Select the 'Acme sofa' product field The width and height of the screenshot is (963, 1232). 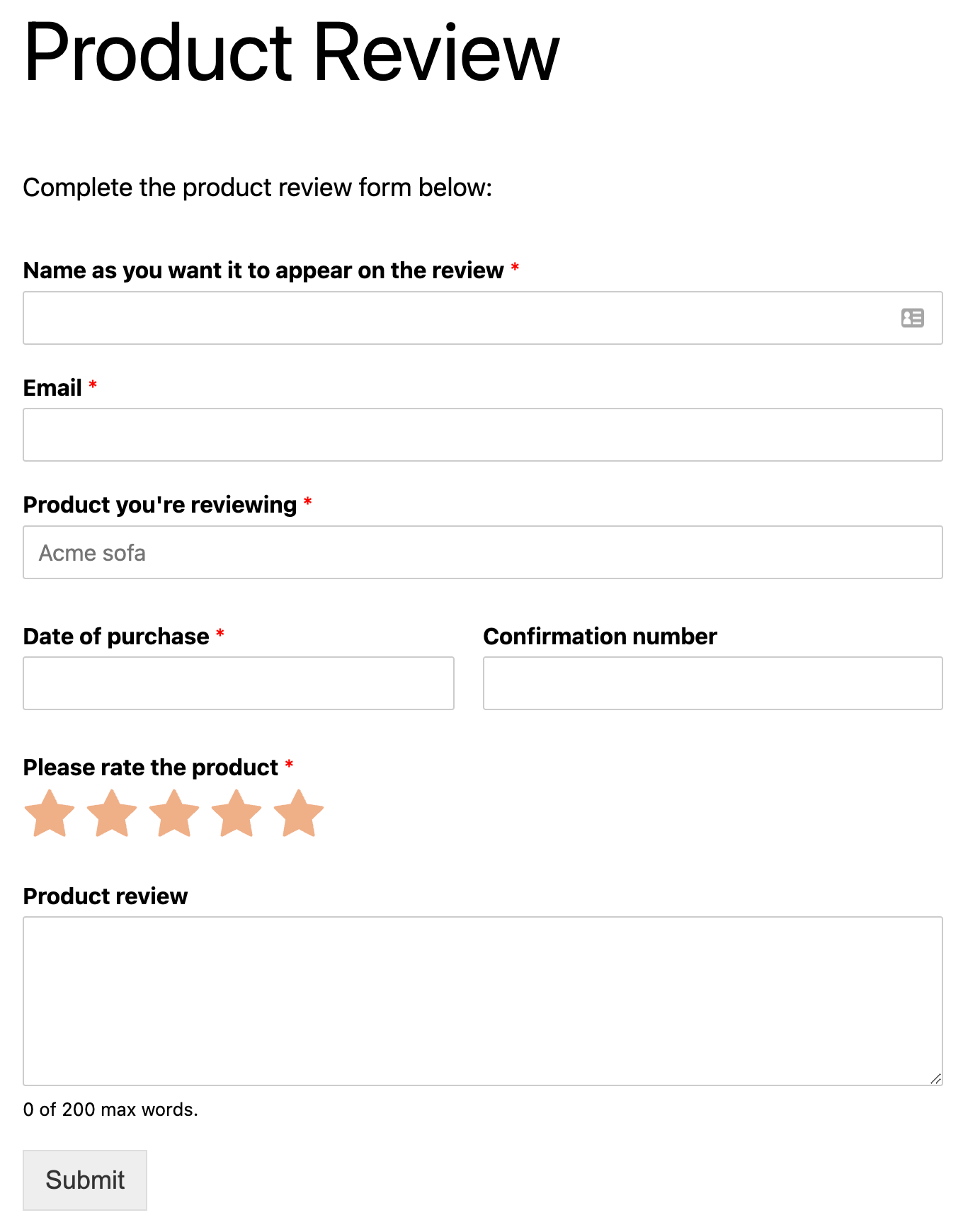point(482,552)
